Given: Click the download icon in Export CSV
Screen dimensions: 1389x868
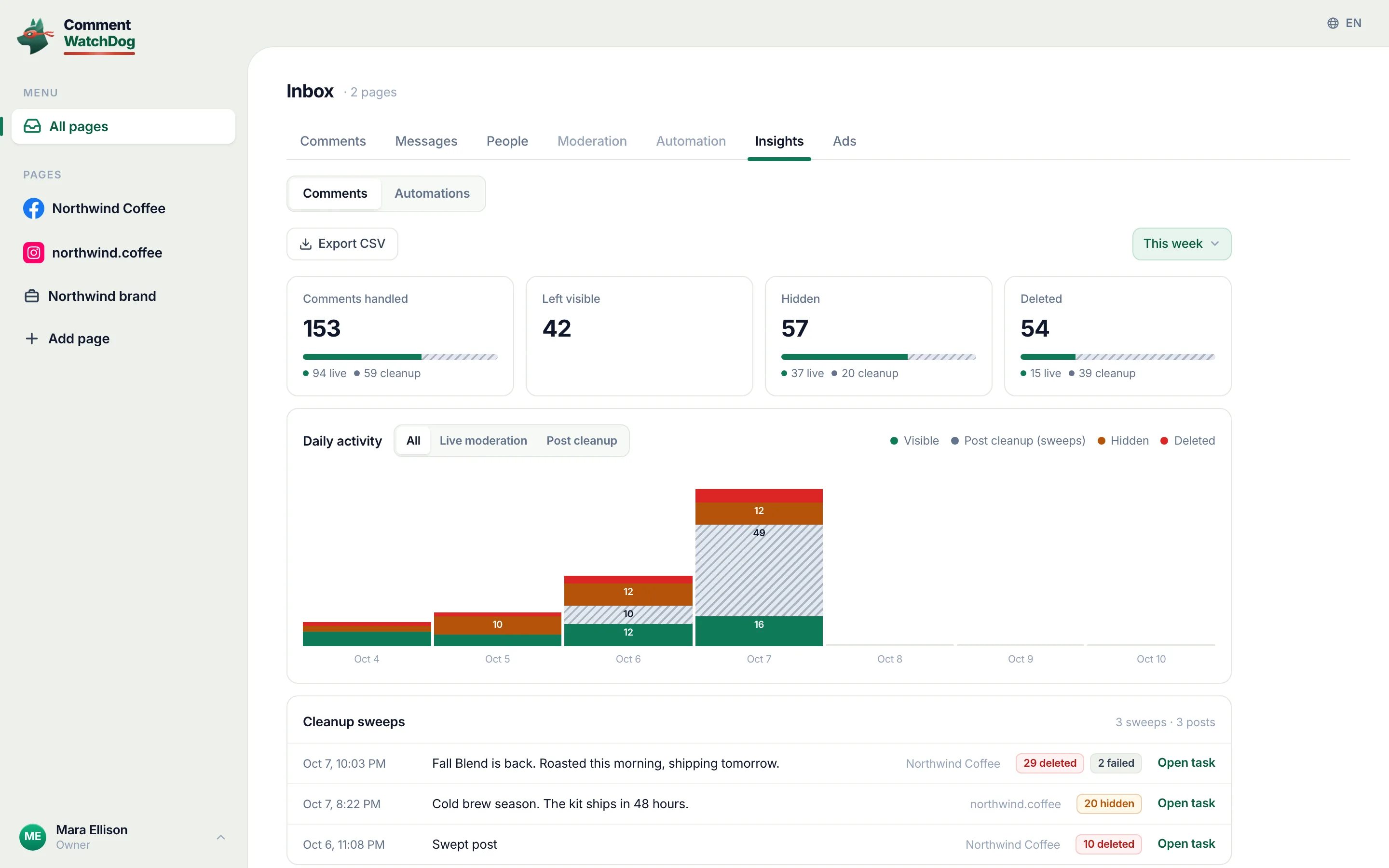Looking at the screenshot, I should click(306, 244).
